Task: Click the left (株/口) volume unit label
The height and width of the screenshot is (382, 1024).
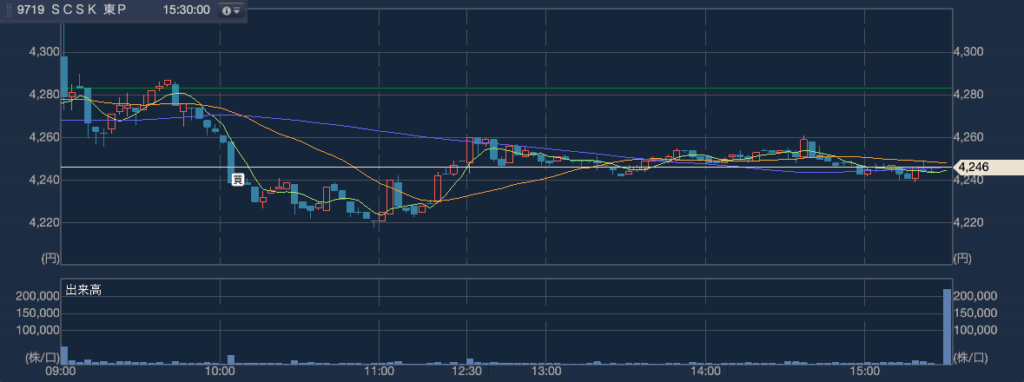Action: (42, 357)
